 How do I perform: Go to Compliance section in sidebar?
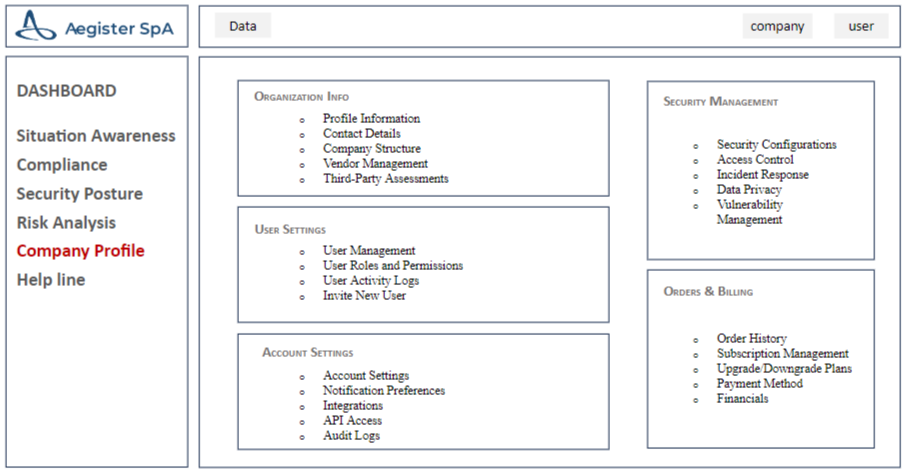[62, 165]
